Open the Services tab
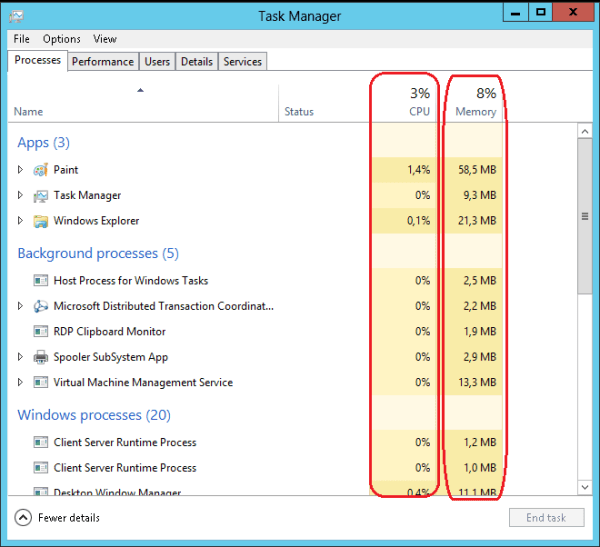Image resolution: width=600 pixels, height=547 pixels. (242, 61)
